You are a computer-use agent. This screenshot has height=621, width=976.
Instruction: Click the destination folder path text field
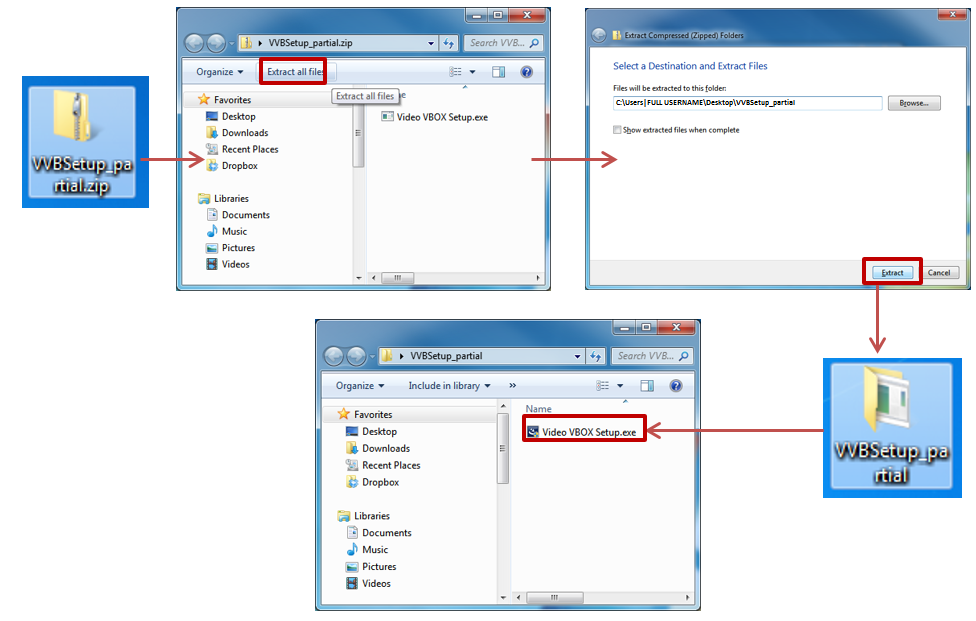(x=747, y=103)
